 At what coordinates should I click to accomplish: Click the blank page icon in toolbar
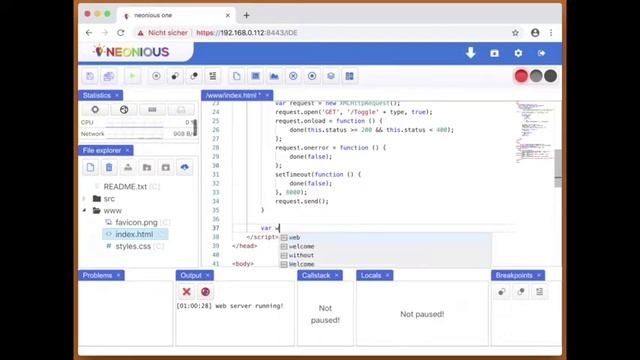[236, 76]
